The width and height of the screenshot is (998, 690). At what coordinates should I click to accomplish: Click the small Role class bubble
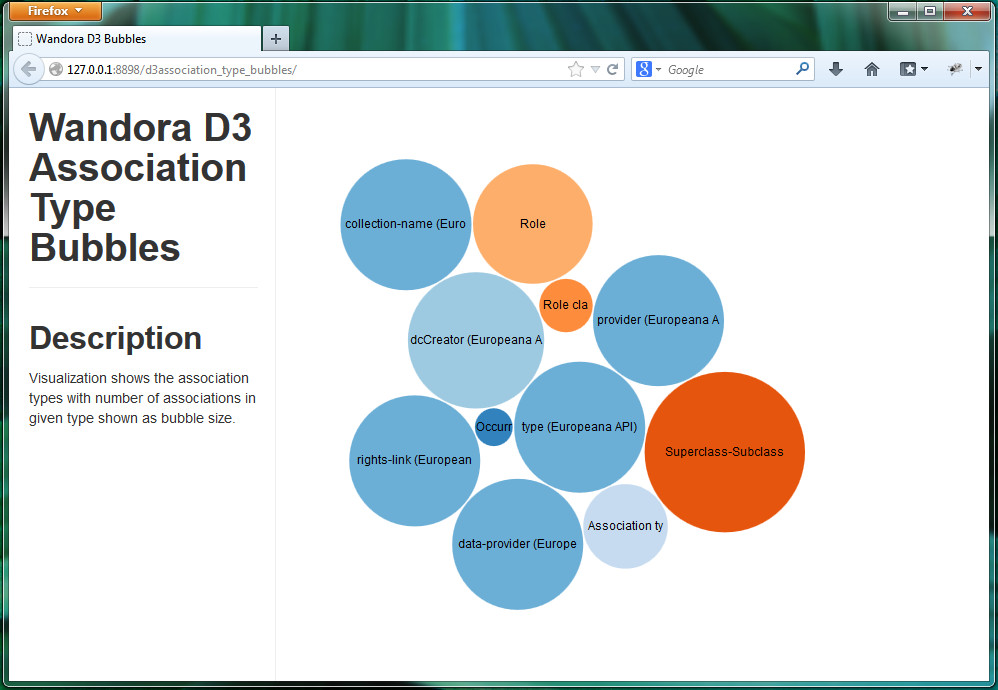(565, 305)
